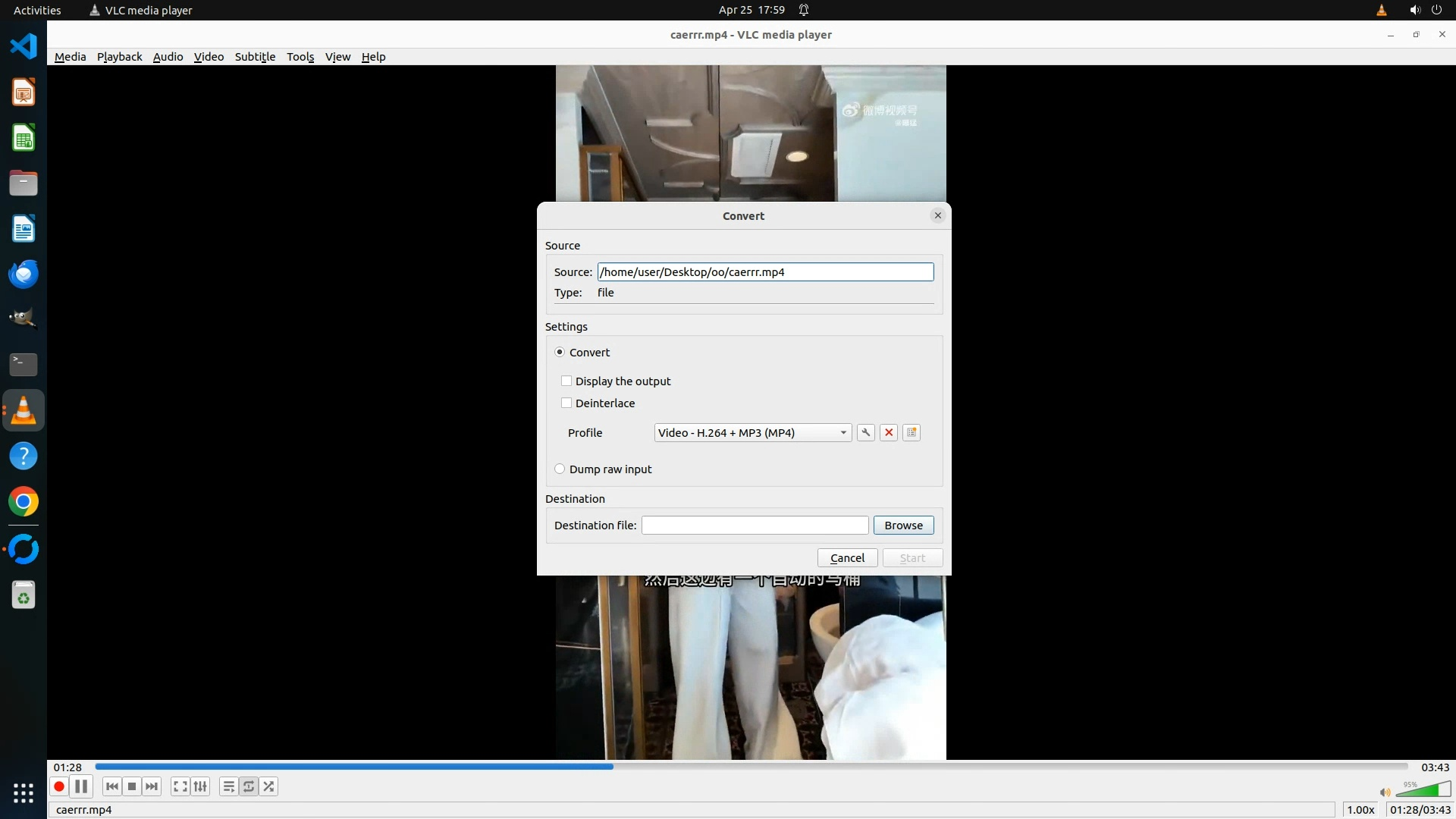Open the Media menu
Image resolution: width=1456 pixels, height=819 pixels.
pos(70,57)
